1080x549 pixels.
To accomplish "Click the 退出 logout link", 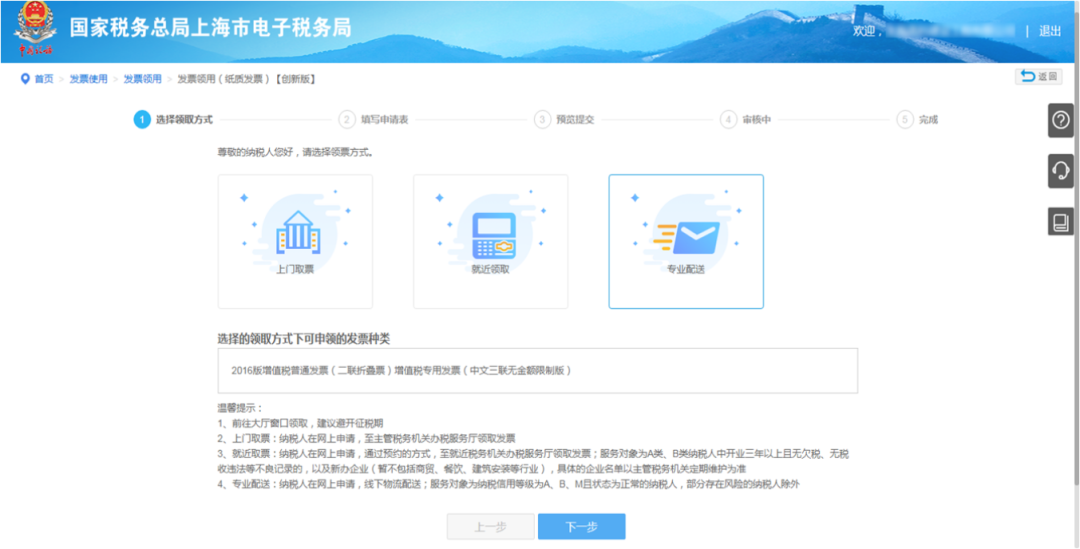I will 1050,31.
